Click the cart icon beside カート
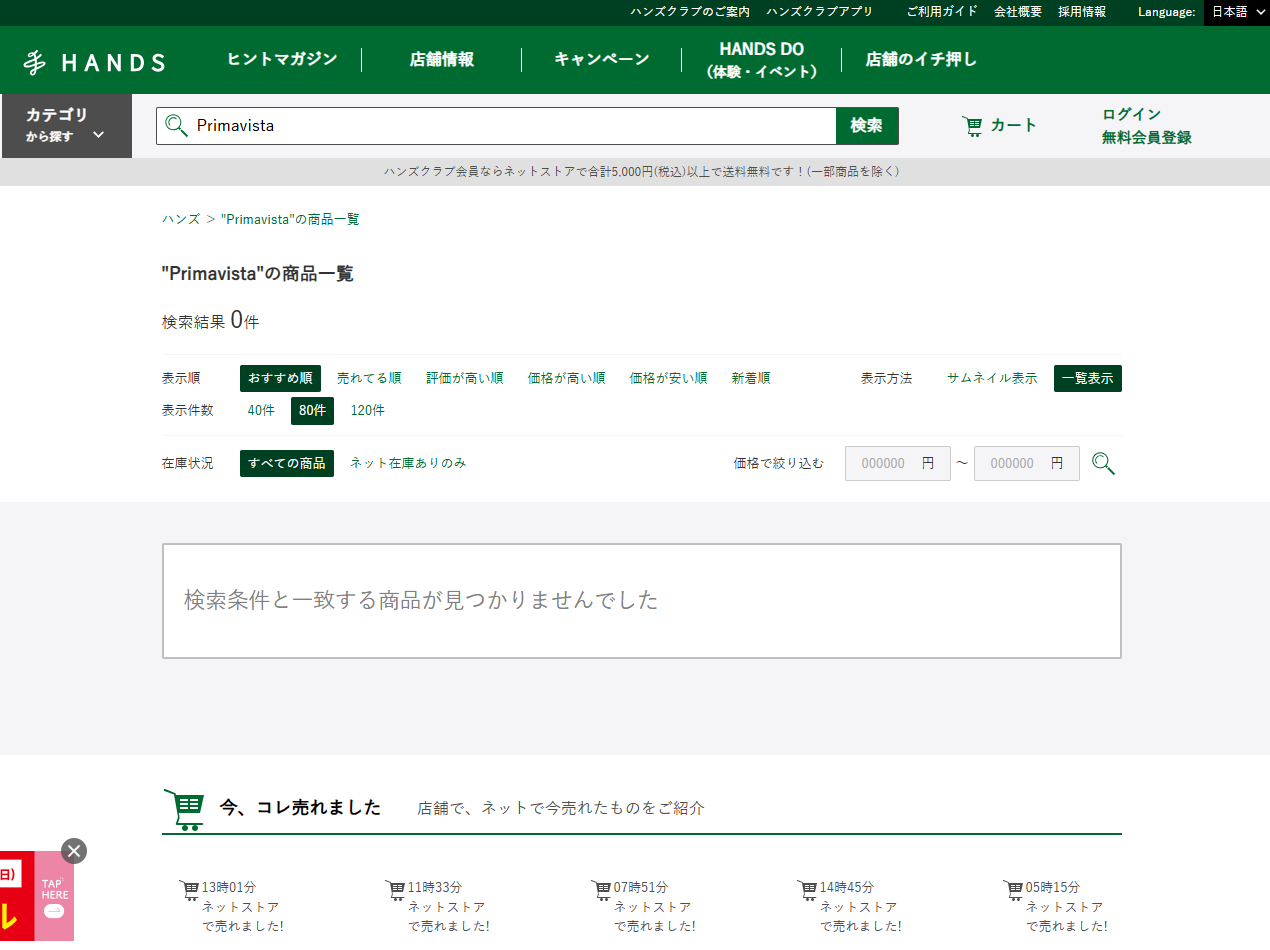The width and height of the screenshot is (1270, 950). [x=972, y=126]
